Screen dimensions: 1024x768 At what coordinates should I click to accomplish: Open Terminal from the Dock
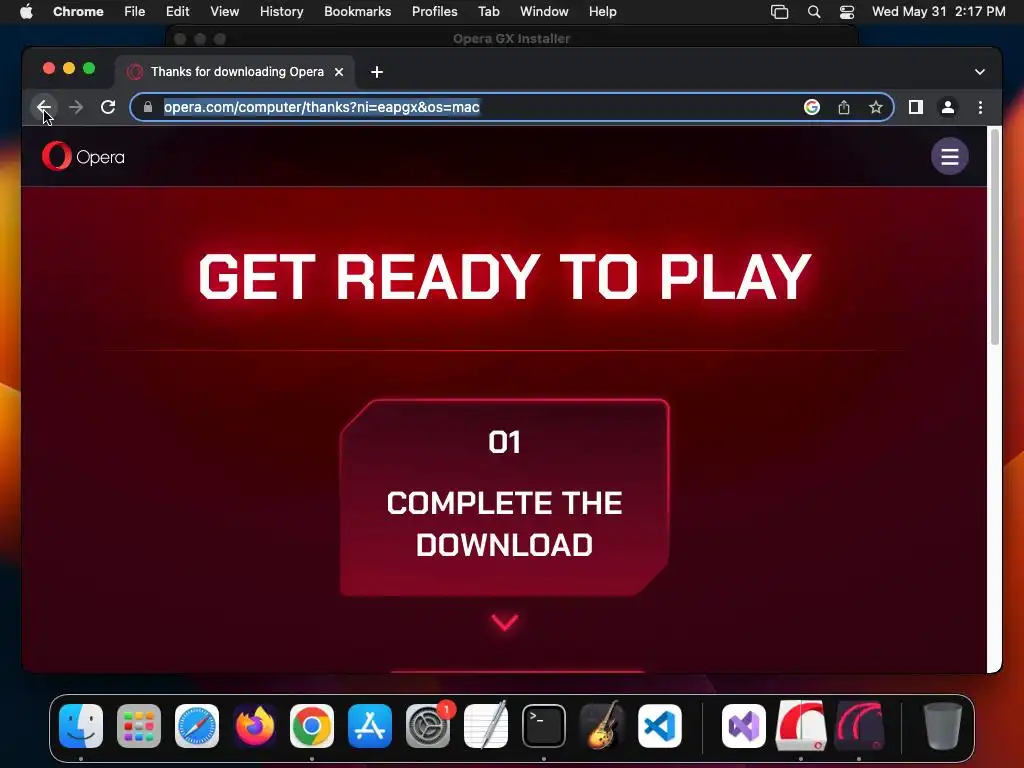tap(544, 726)
